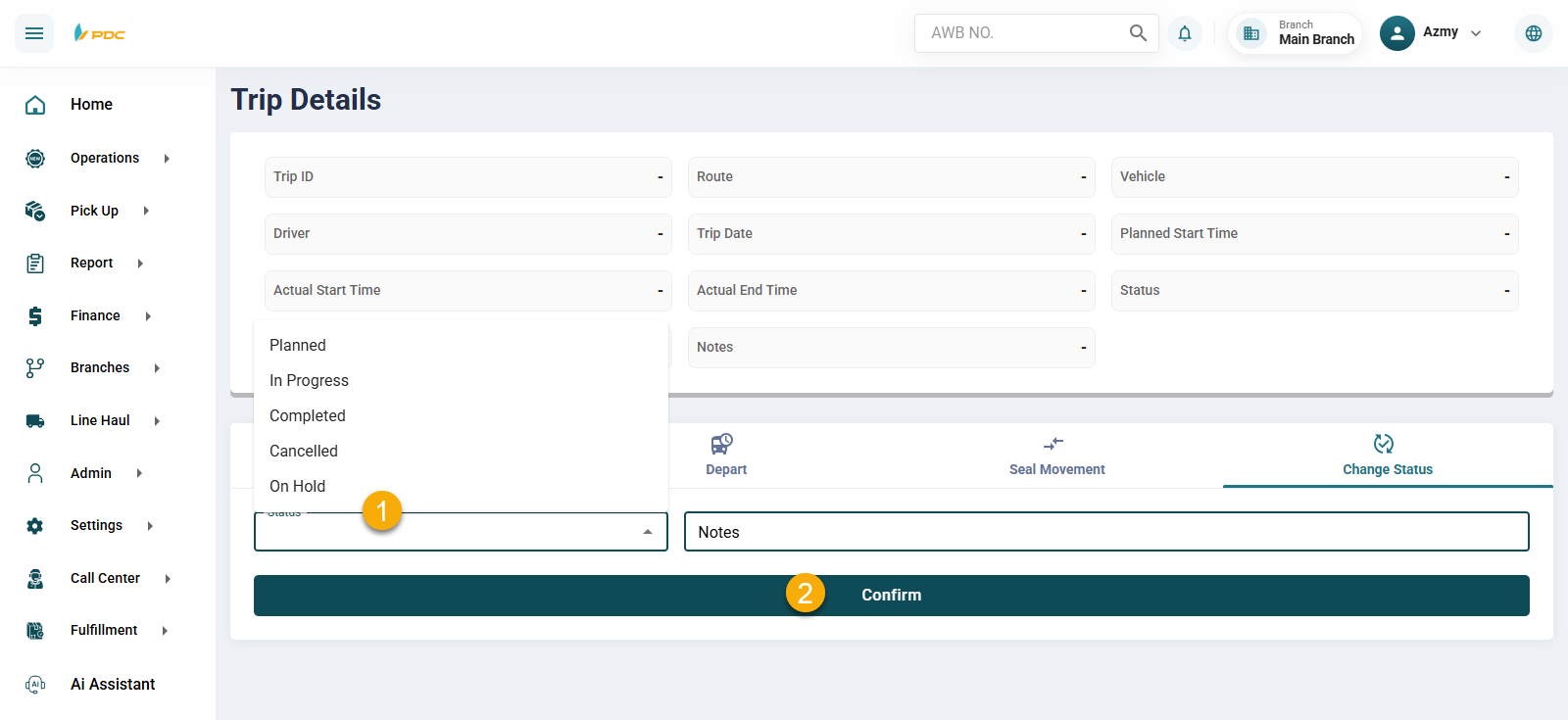Click the Vehicle detail field

tap(1315, 177)
